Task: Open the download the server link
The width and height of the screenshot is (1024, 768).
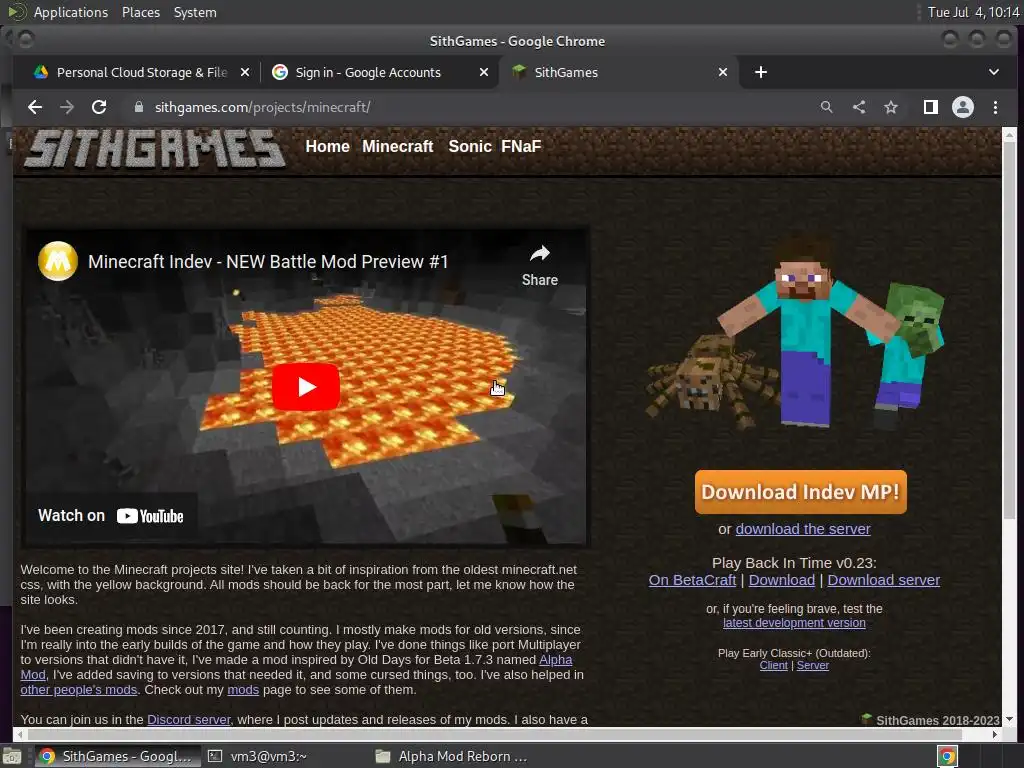Action: pos(803,529)
